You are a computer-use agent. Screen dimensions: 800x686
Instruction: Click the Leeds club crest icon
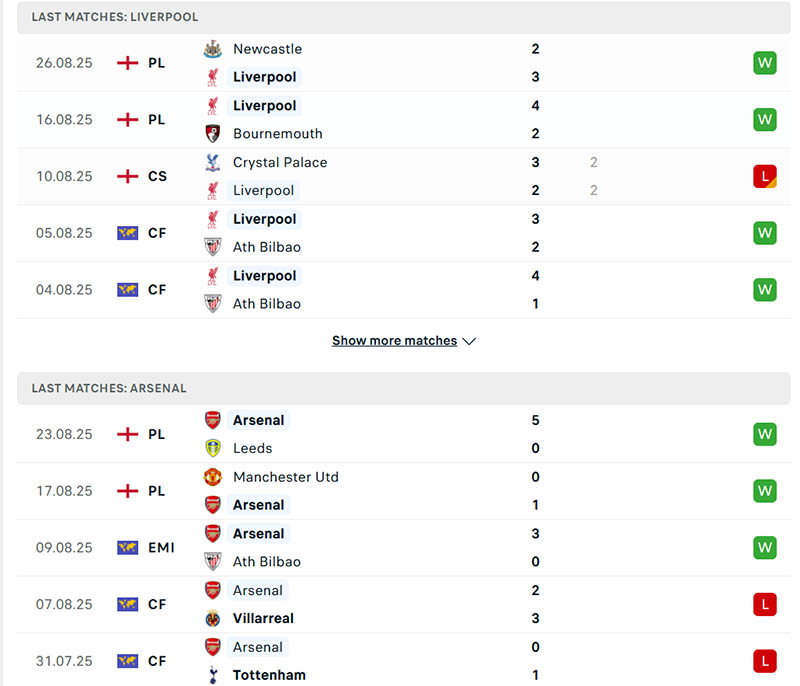(x=213, y=448)
